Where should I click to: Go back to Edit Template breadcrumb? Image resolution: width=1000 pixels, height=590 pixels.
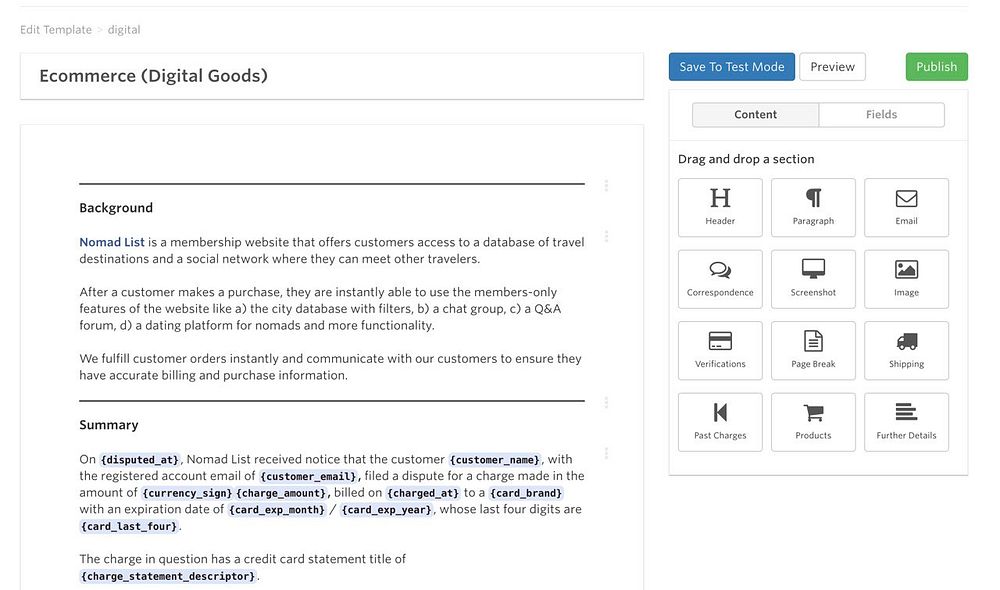(56, 30)
